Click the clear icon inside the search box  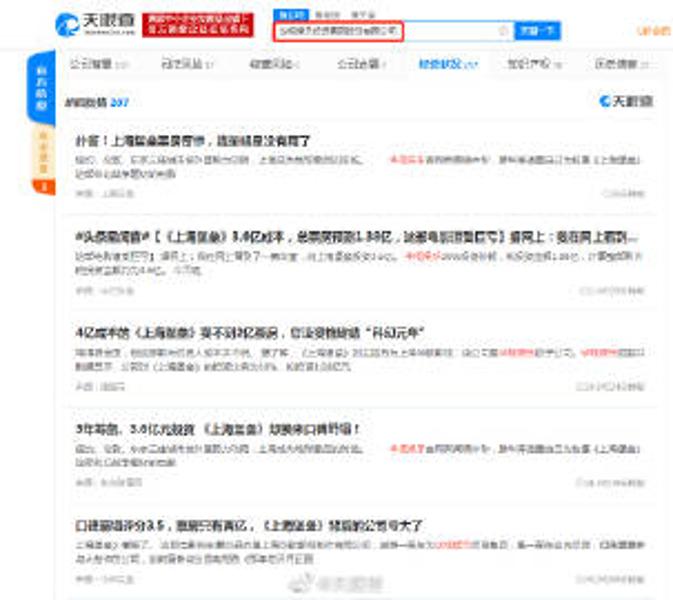[x=503, y=31]
